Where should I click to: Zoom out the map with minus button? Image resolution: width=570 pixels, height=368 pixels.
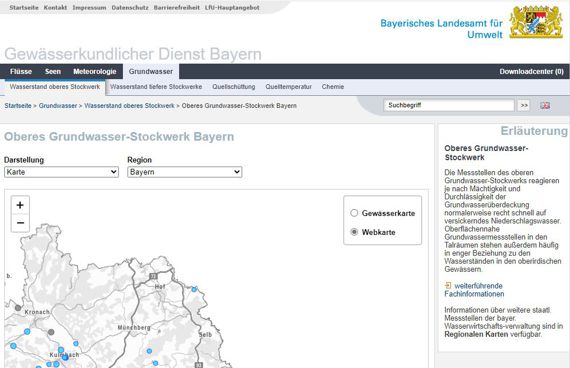coord(20,223)
